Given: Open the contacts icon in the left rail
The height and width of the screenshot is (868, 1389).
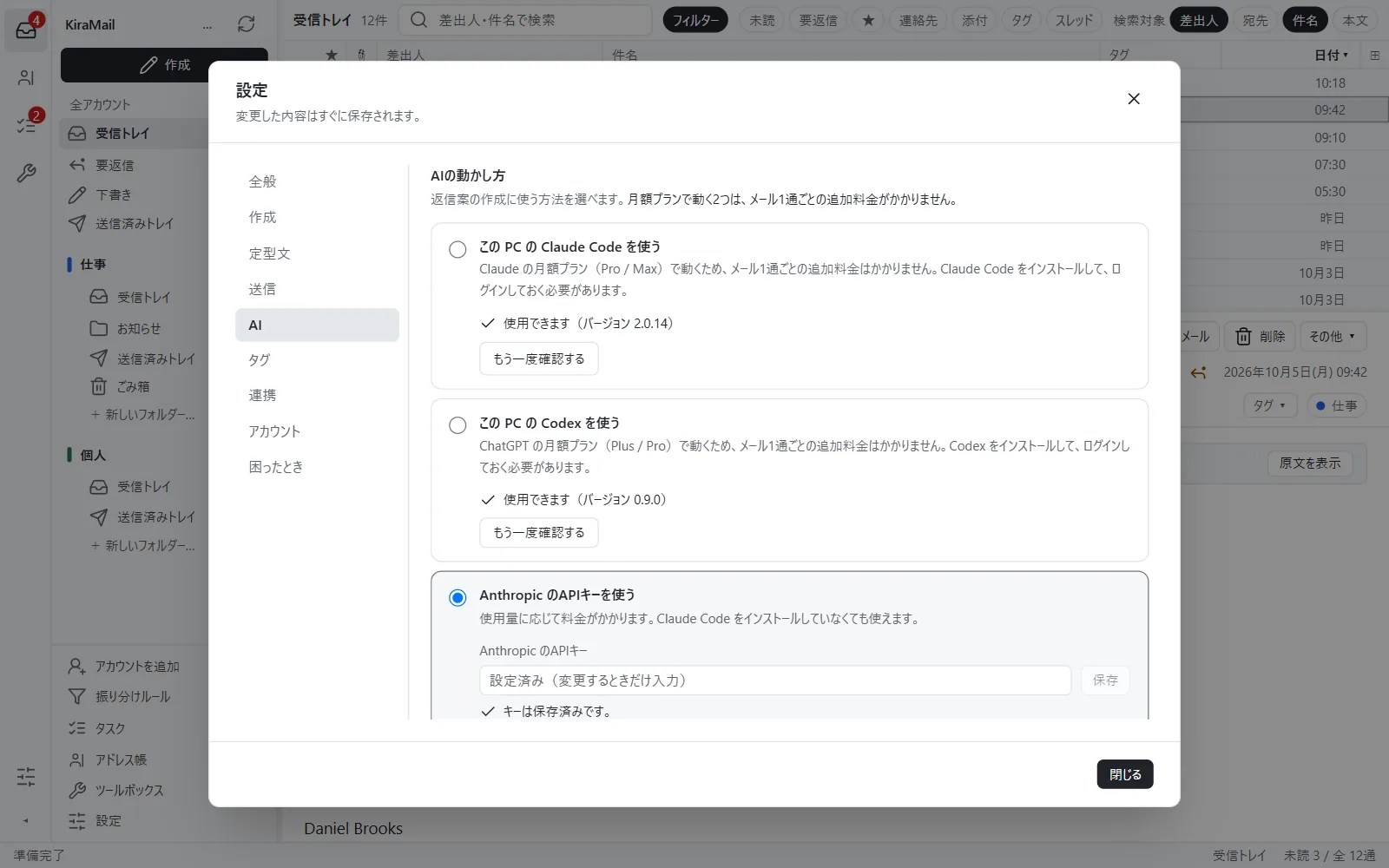Looking at the screenshot, I should pyautogui.click(x=26, y=78).
